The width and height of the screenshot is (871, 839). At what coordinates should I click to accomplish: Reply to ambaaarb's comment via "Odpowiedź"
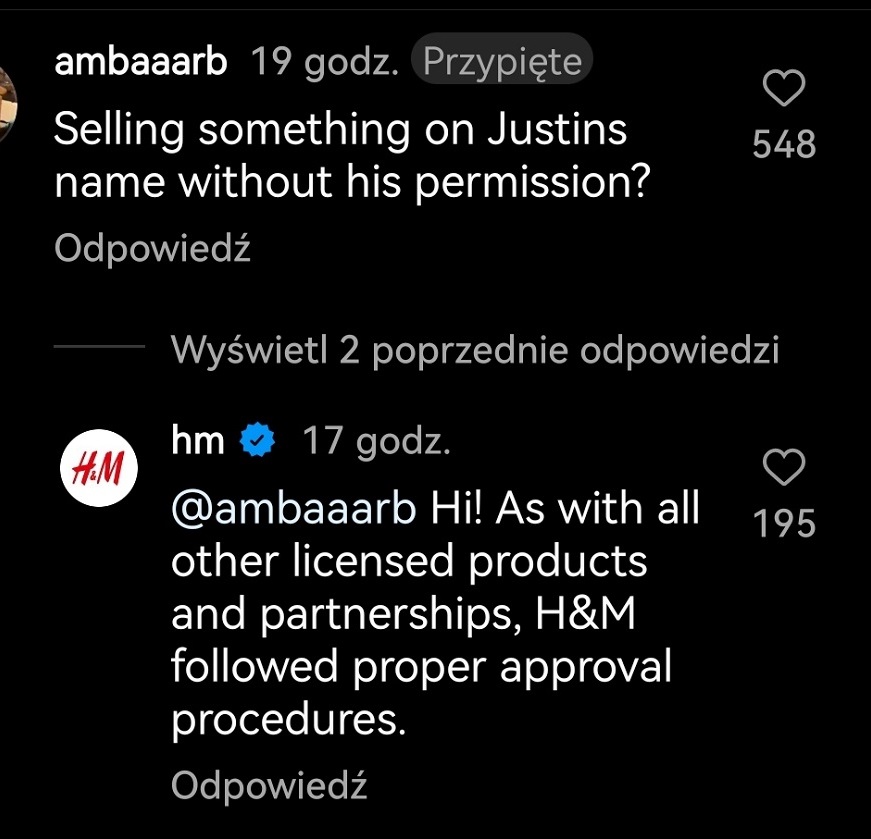152,248
